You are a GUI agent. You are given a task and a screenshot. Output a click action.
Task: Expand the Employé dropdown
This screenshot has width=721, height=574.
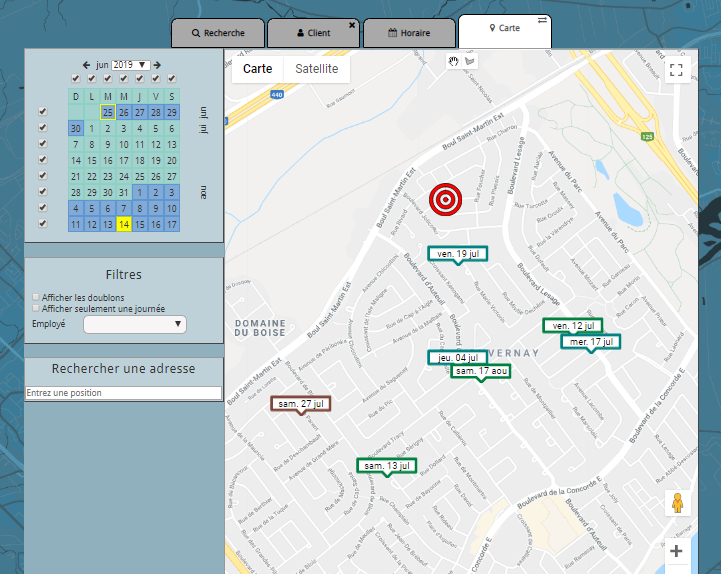[x=135, y=324]
